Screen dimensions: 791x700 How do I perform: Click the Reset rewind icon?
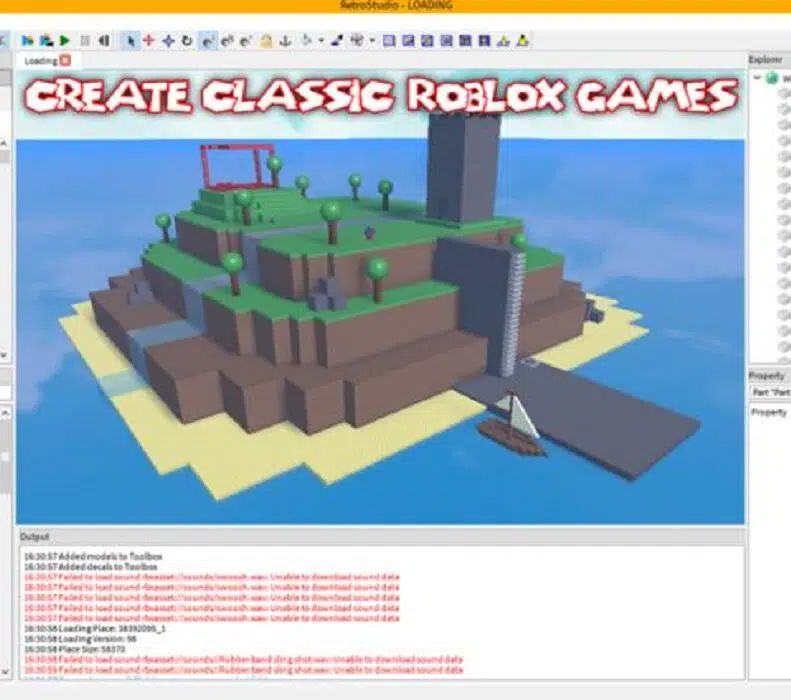(104, 41)
